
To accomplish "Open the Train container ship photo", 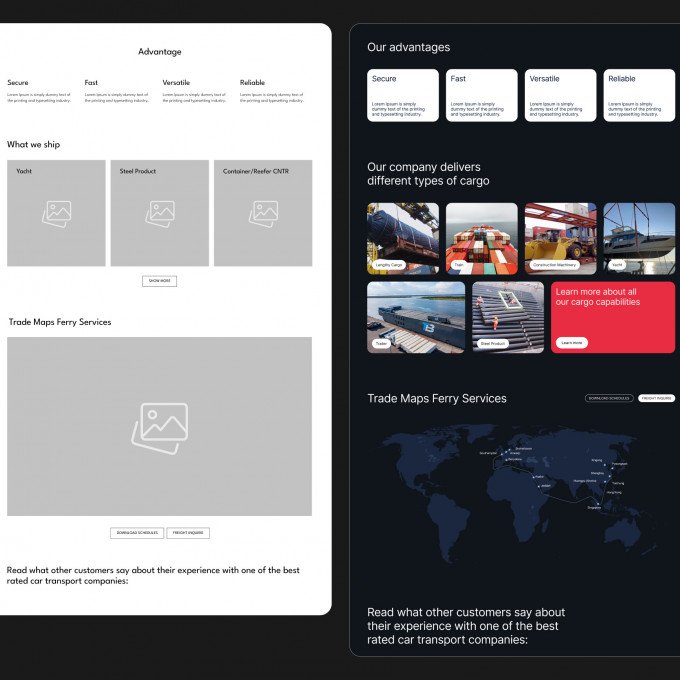I will (481, 238).
